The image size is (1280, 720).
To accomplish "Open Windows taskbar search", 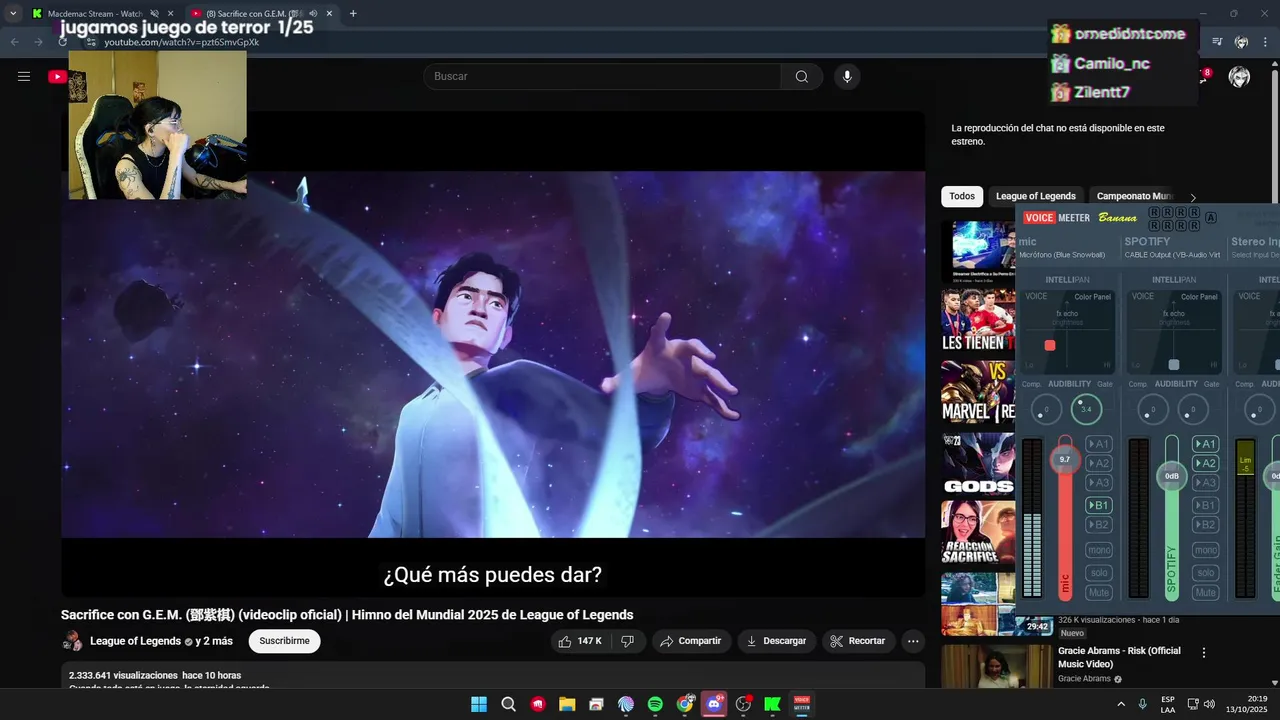I will [x=508, y=704].
